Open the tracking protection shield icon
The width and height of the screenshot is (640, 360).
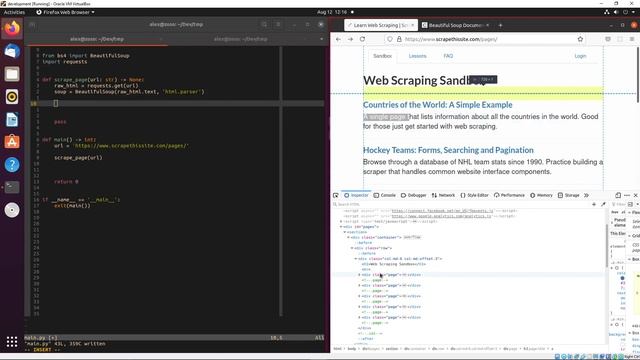(x=390, y=39)
